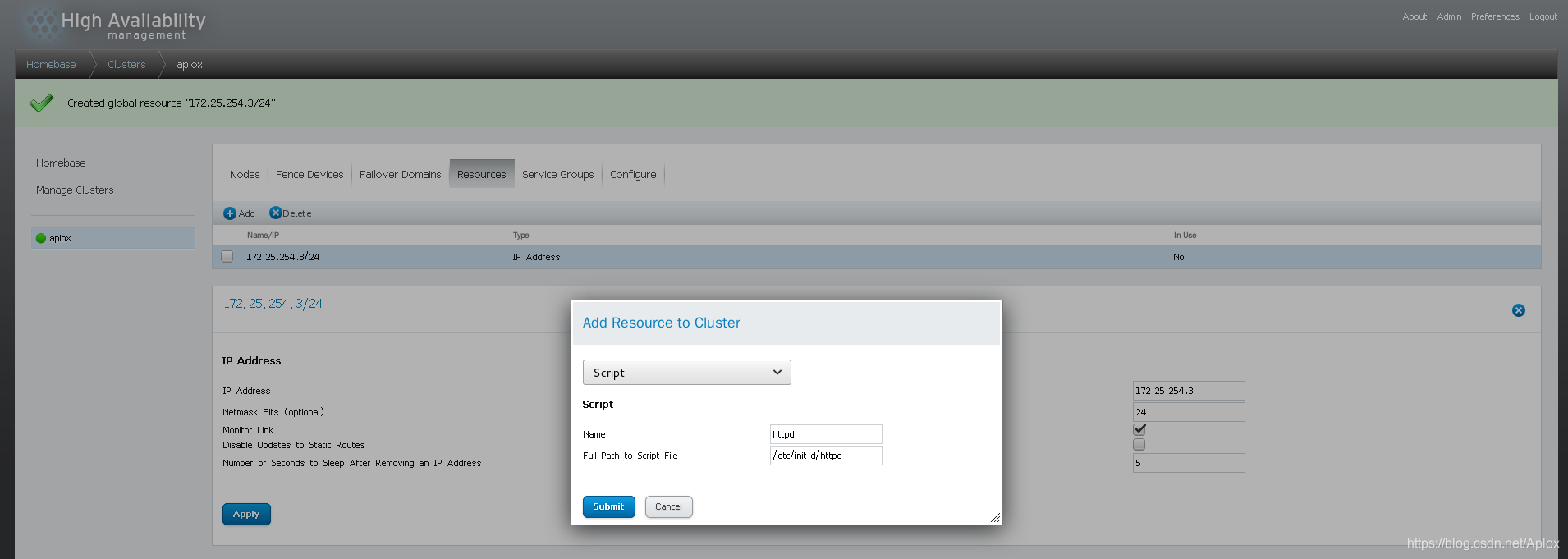Screen dimensions: 1568x559
Task: Enable Disable Updates to Static Routes checkbox
Action: 1139,445
